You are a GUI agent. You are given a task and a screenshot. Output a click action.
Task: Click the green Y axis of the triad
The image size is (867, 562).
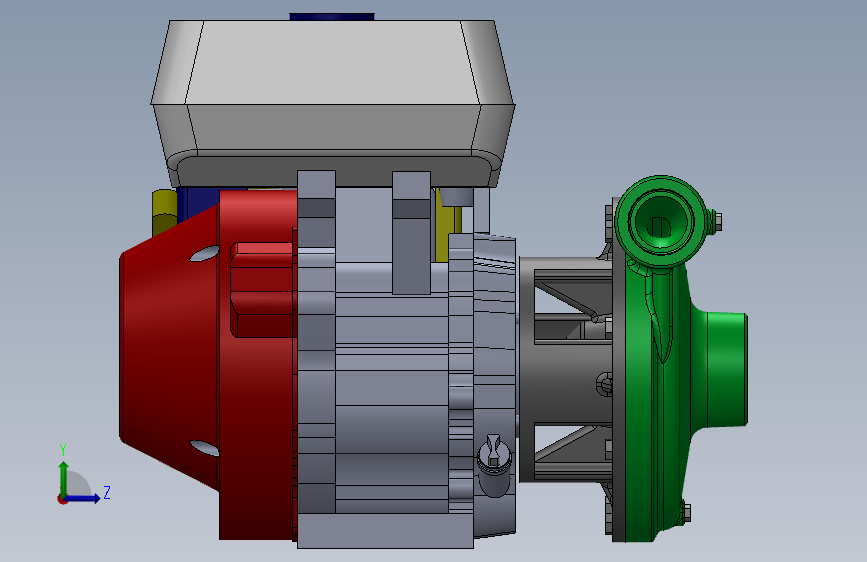click(x=64, y=478)
